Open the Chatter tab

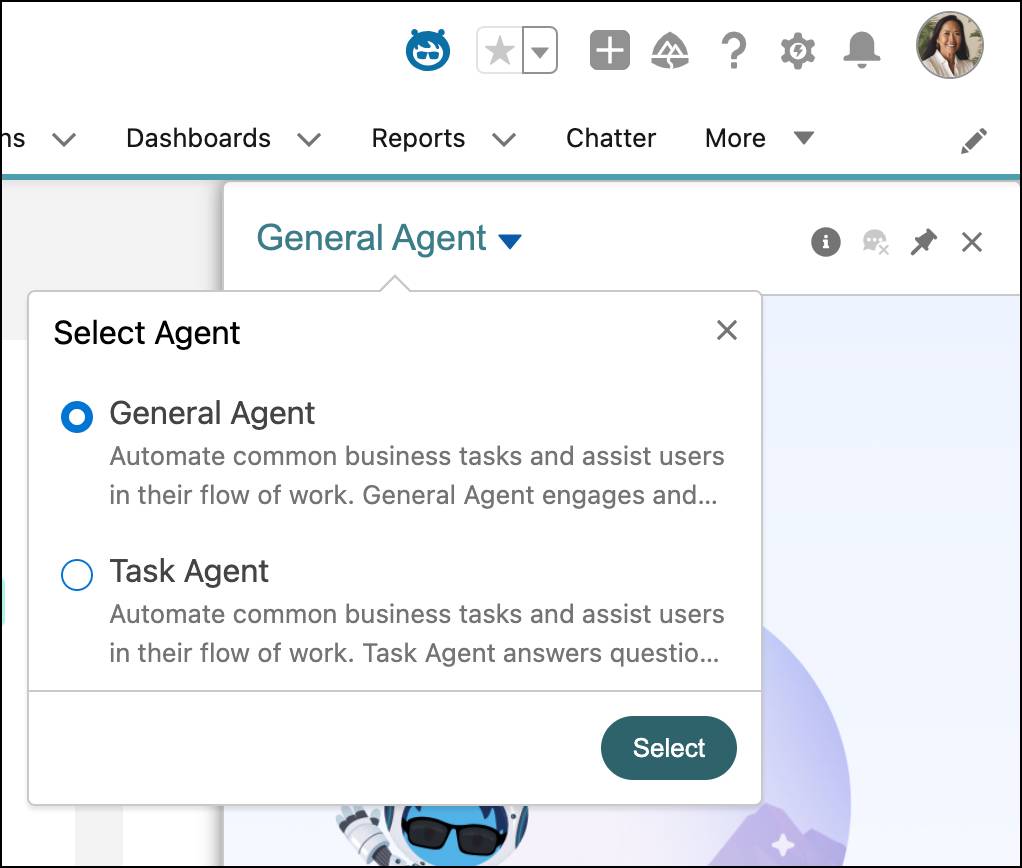coord(611,138)
